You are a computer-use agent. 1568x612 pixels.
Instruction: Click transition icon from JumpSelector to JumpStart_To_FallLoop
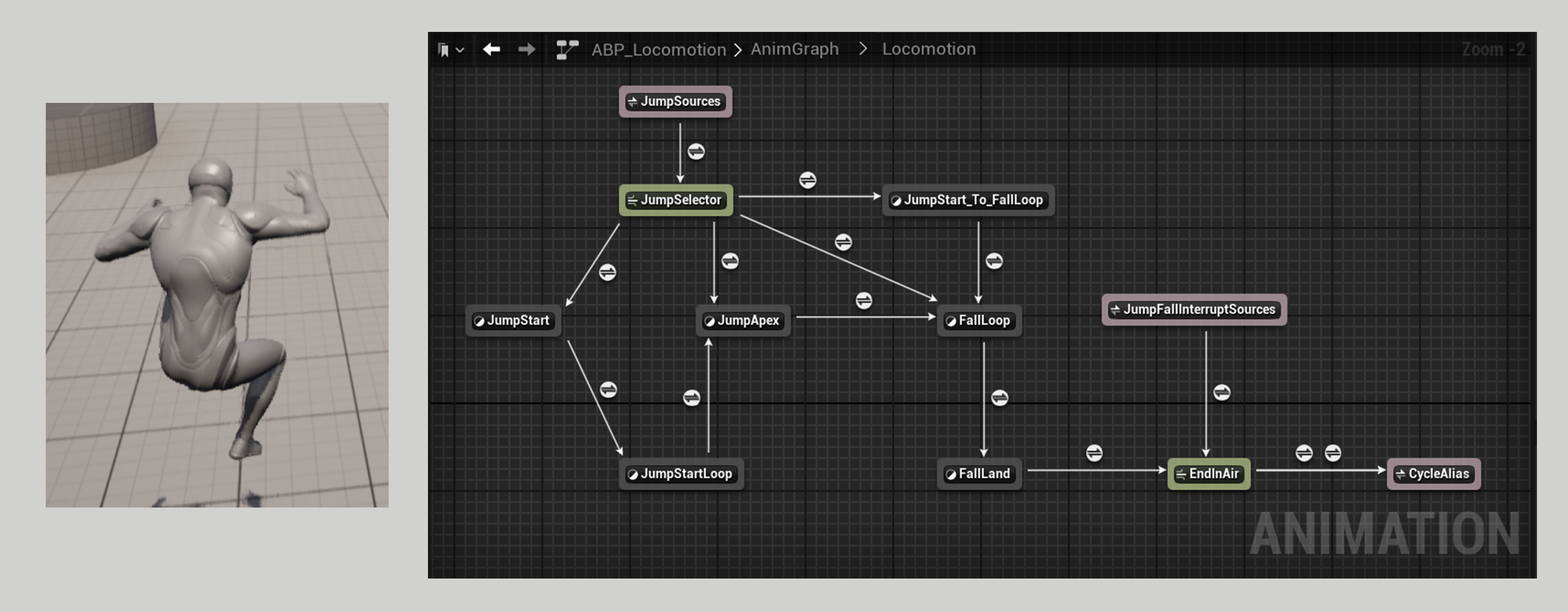coord(808,180)
